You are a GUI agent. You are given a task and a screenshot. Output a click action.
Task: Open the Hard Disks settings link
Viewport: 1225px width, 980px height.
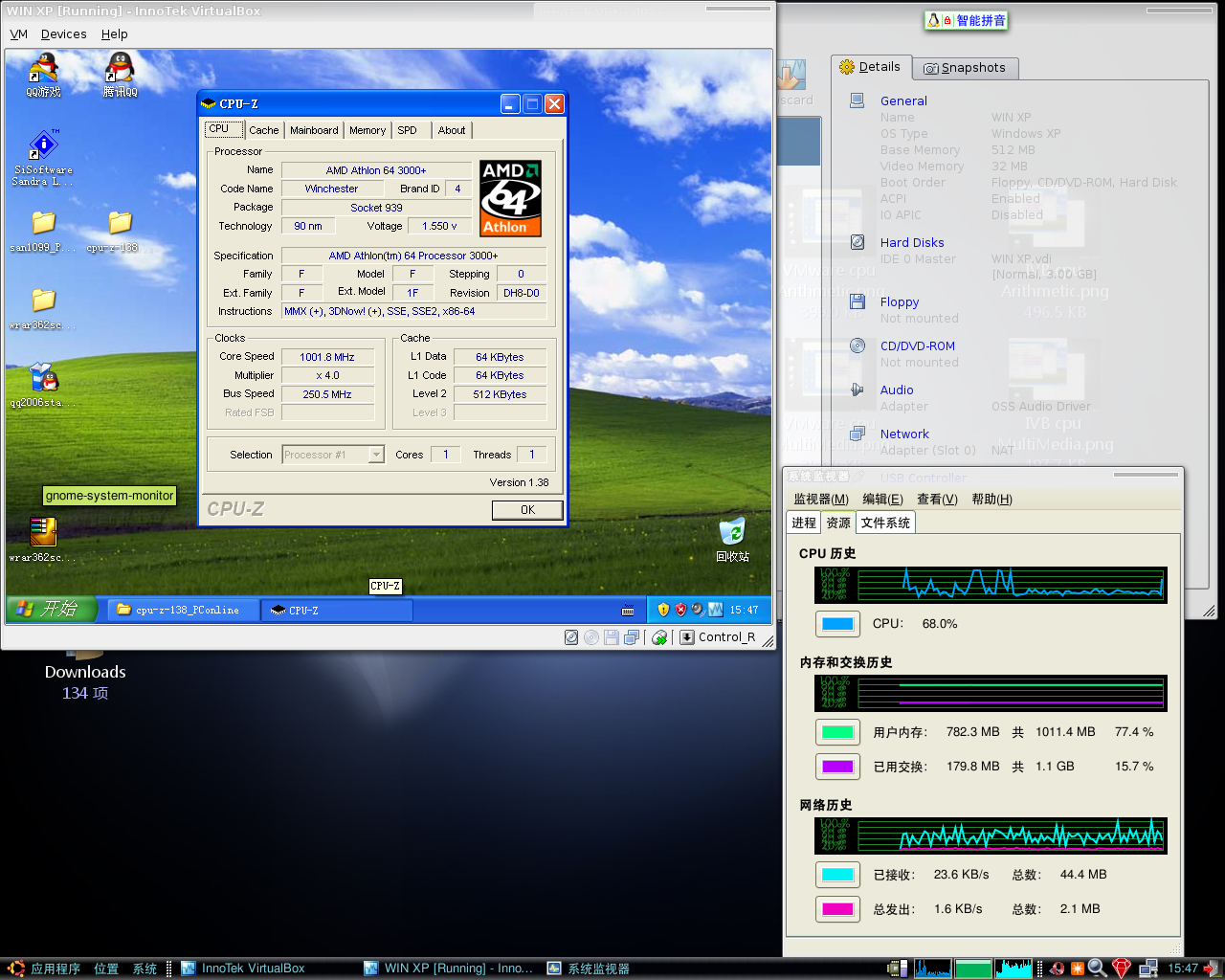912,242
